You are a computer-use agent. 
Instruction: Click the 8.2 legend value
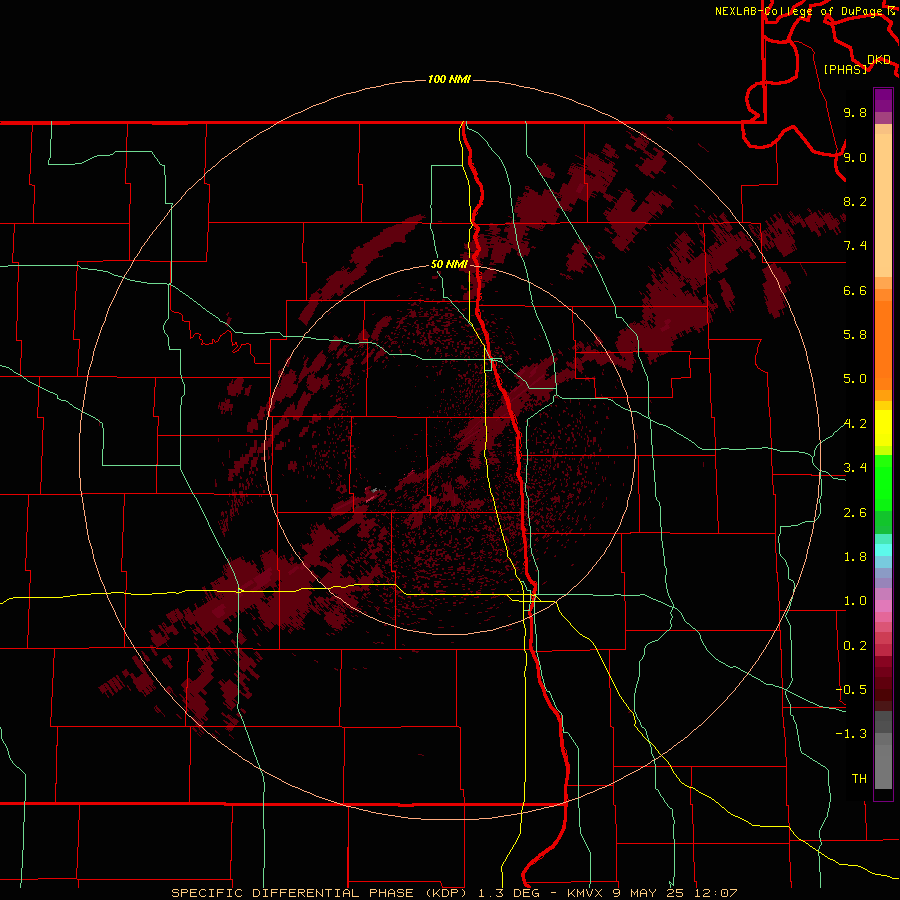click(855, 201)
